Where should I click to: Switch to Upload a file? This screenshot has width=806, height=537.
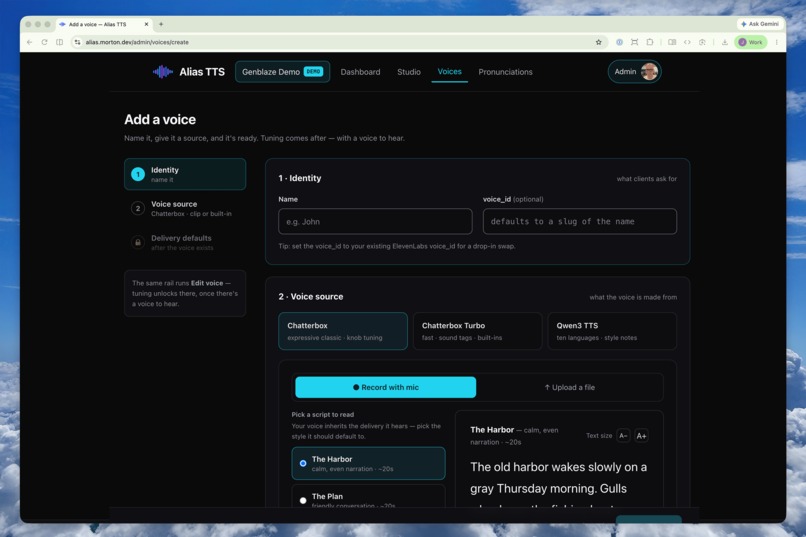click(569, 387)
